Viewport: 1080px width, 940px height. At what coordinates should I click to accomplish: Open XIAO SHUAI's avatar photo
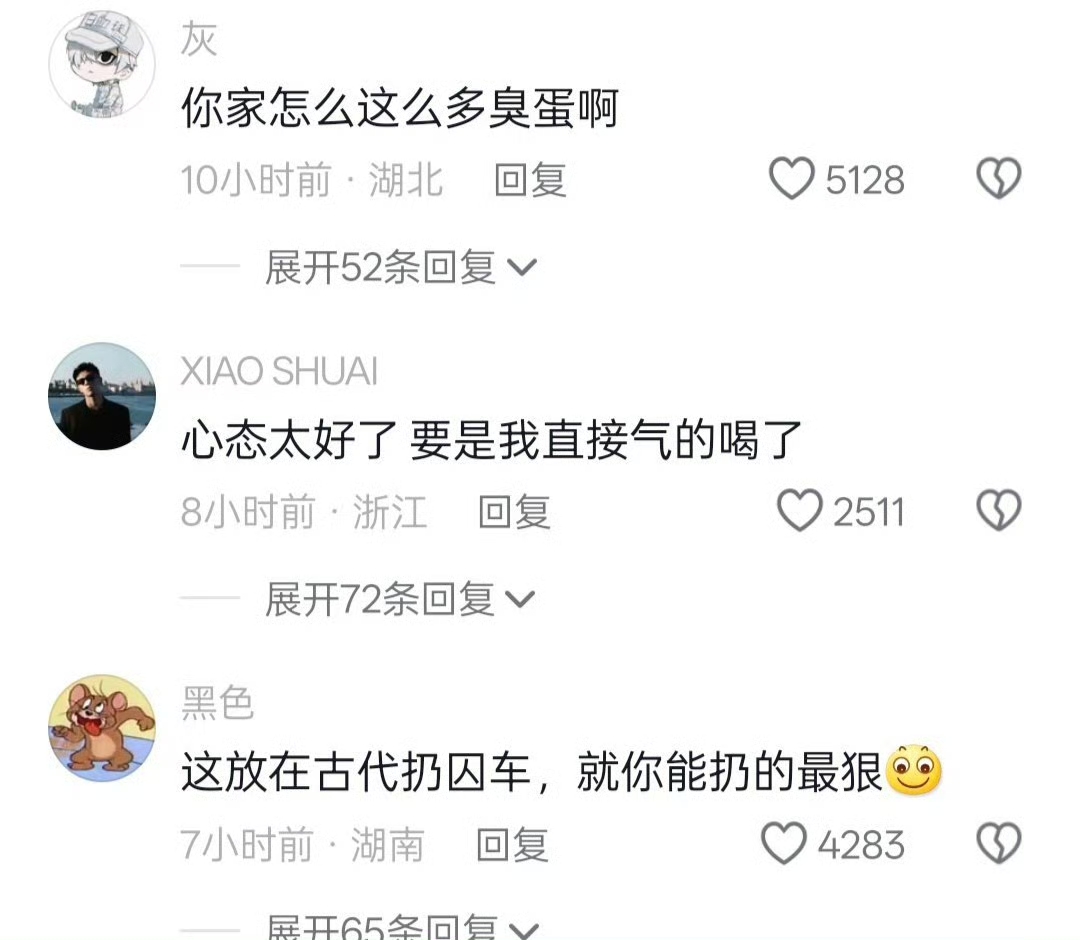[102, 396]
